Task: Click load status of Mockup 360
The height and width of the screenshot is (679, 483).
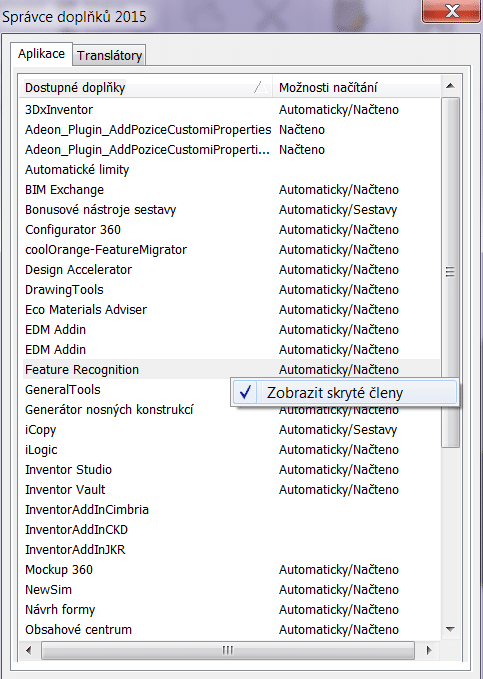Action: 339,569
